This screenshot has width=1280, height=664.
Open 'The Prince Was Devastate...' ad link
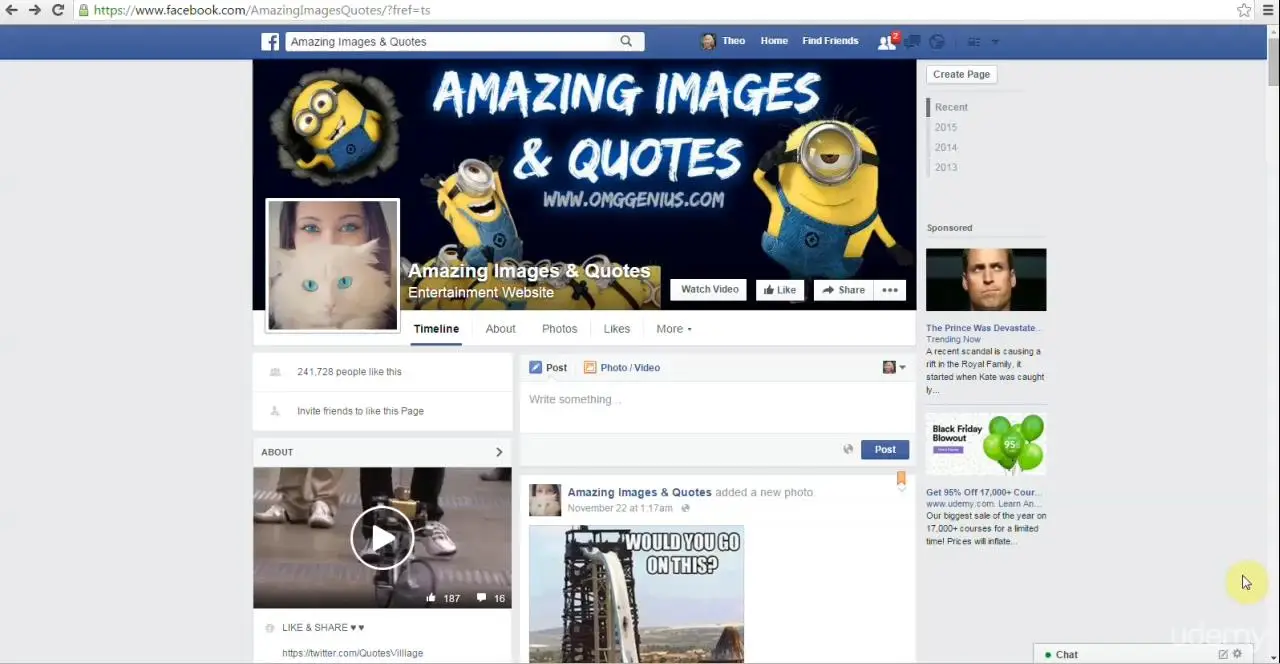pyautogui.click(x=983, y=328)
